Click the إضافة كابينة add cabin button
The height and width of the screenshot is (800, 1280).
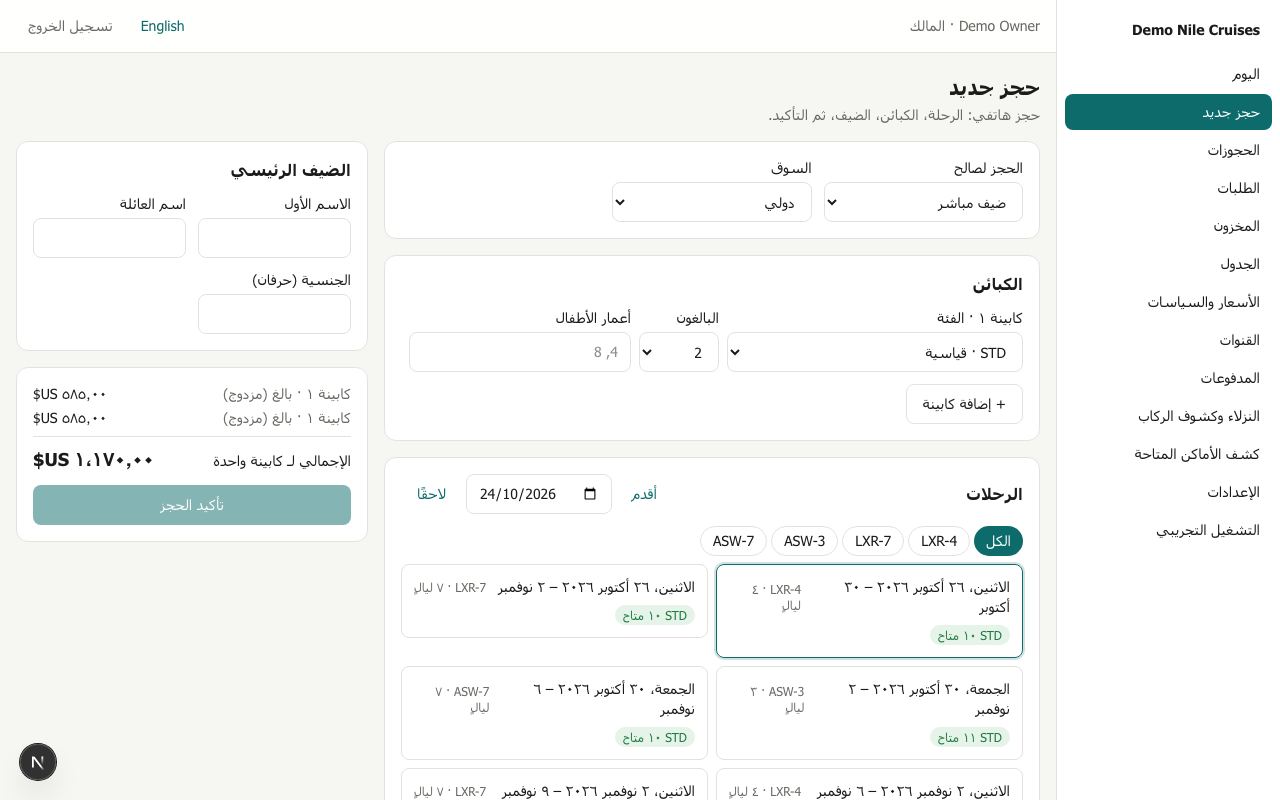[x=964, y=404]
